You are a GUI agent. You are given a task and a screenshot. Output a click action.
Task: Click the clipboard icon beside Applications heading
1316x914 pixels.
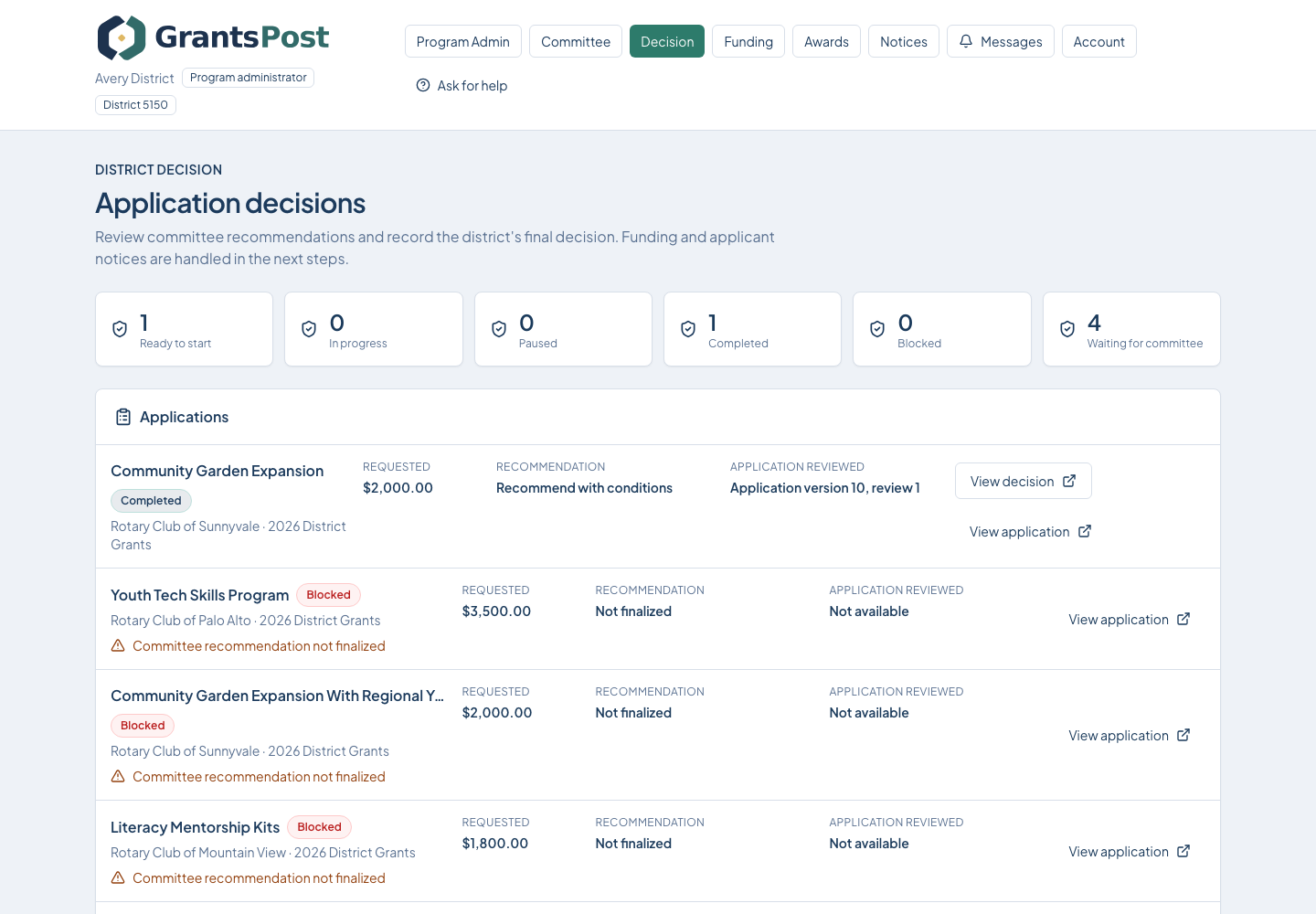[123, 417]
